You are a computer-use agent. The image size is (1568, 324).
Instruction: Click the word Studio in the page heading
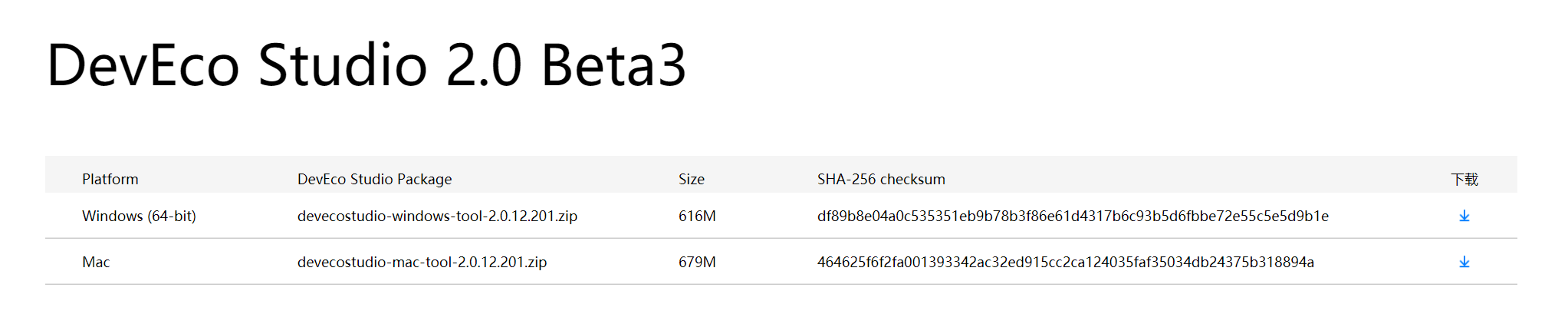[x=342, y=65]
